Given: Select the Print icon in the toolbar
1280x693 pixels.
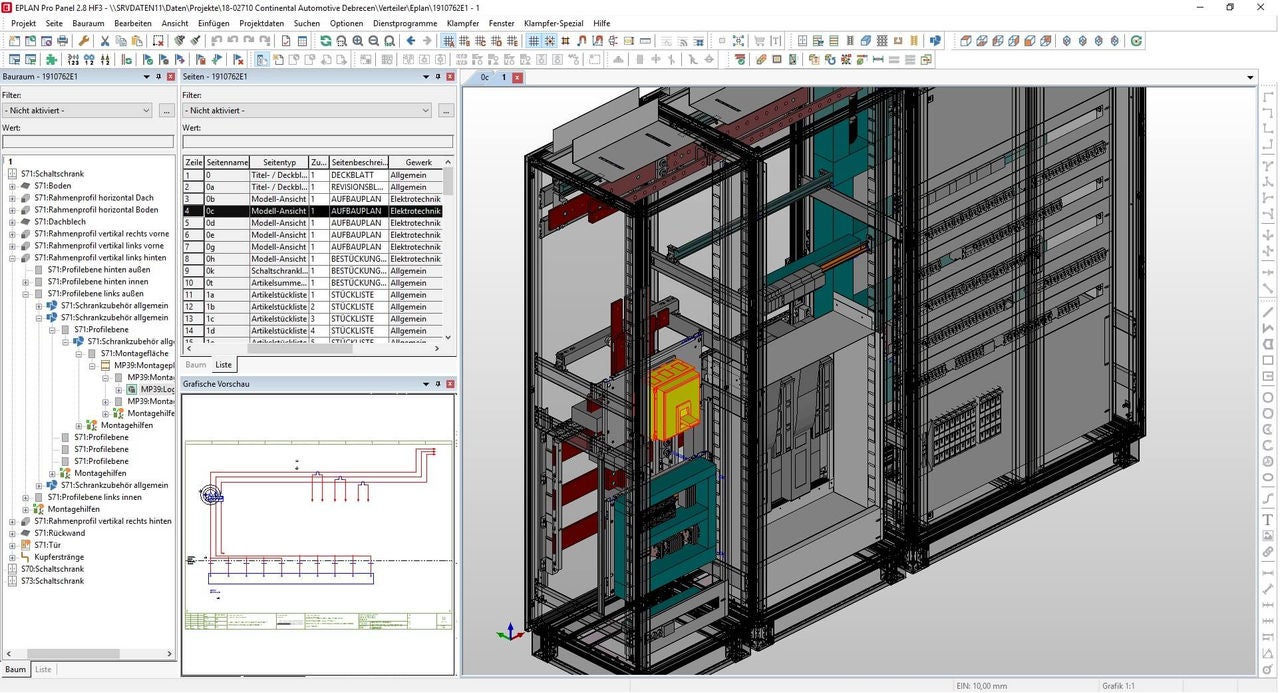Looking at the screenshot, I should coord(62,41).
